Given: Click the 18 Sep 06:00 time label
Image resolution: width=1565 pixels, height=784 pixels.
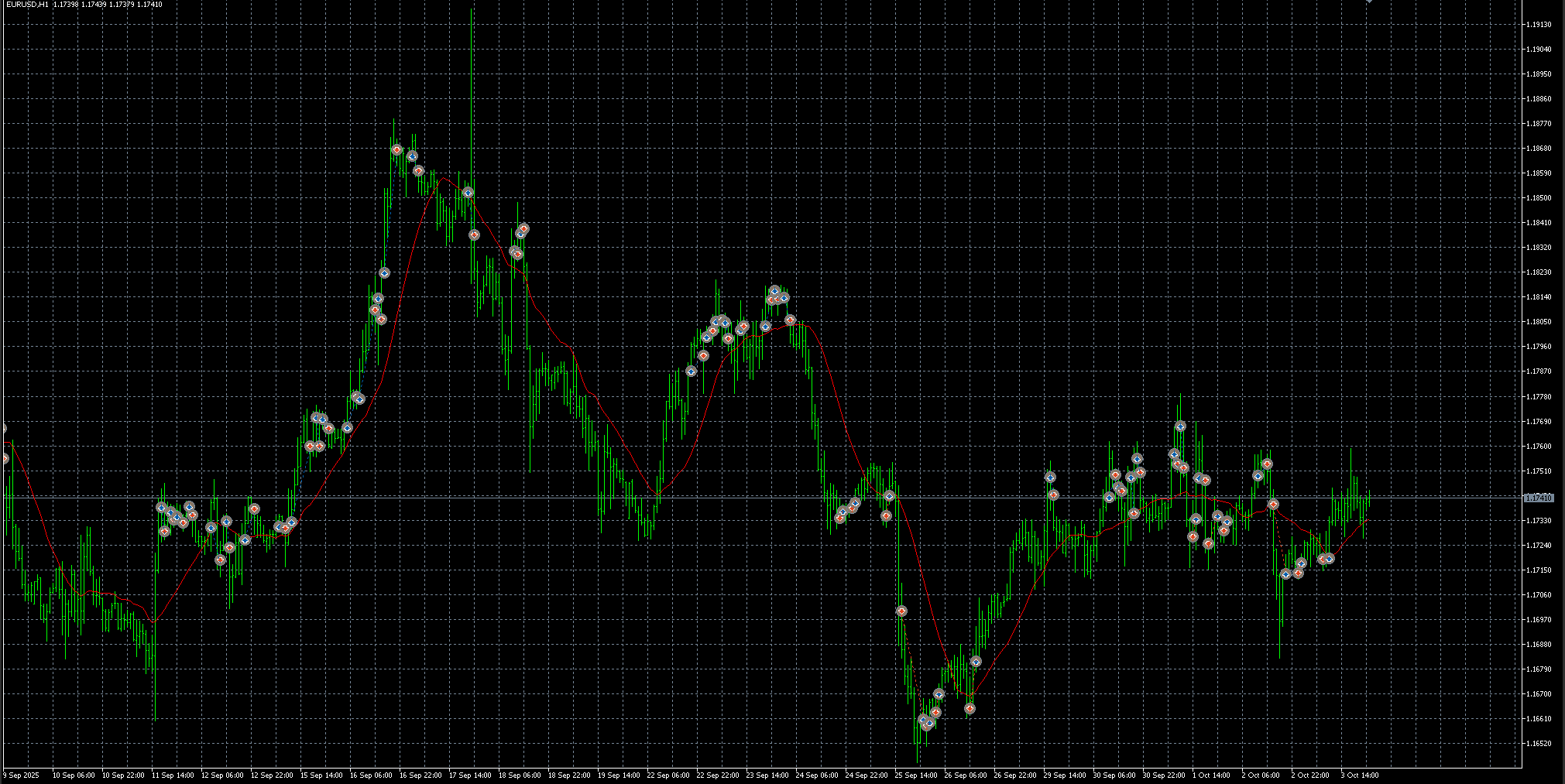Looking at the screenshot, I should pos(520,775).
